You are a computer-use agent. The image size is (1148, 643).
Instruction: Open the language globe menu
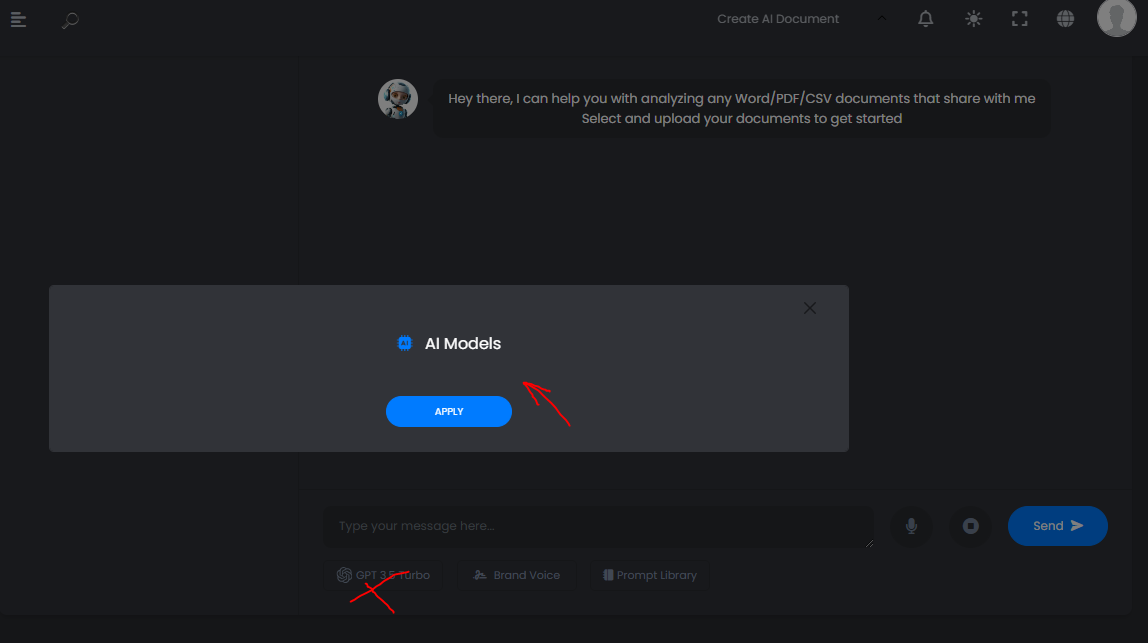pyautogui.click(x=1065, y=19)
